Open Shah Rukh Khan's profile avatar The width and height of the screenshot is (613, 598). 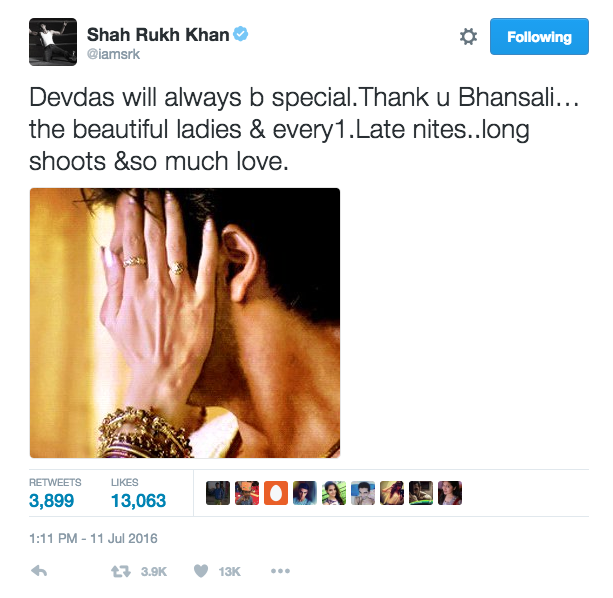(53, 42)
